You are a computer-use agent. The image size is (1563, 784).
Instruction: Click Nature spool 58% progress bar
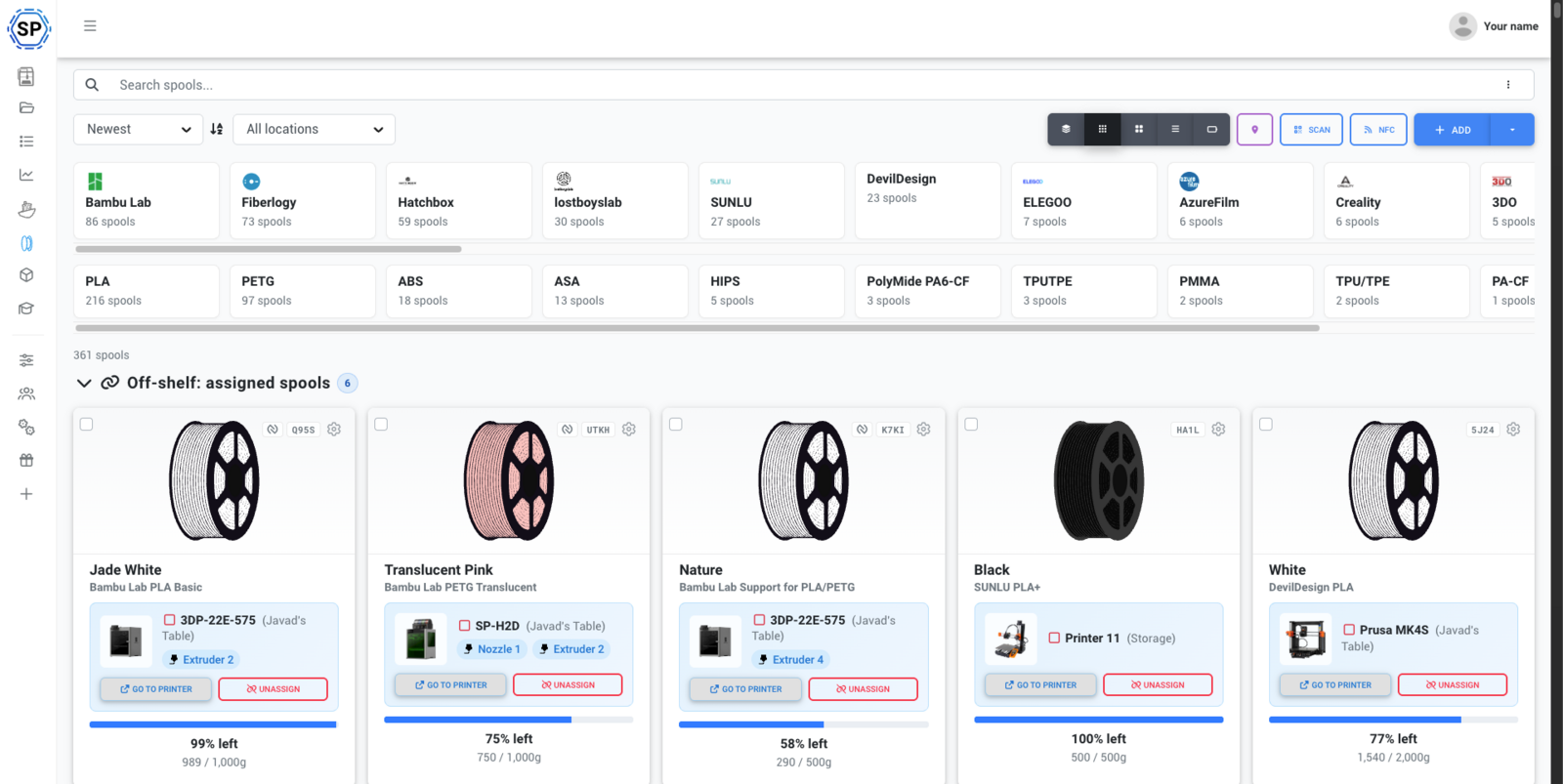[x=803, y=724]
